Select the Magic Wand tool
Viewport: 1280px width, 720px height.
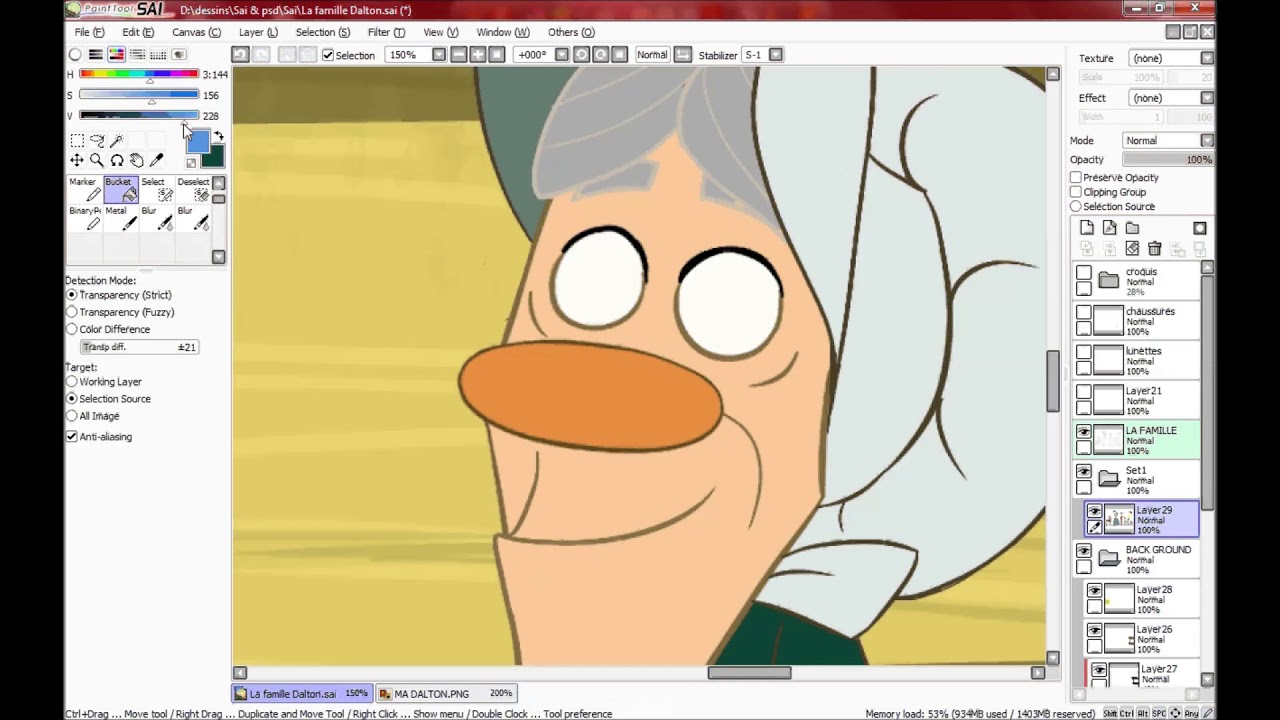click(x=117, y=141)
